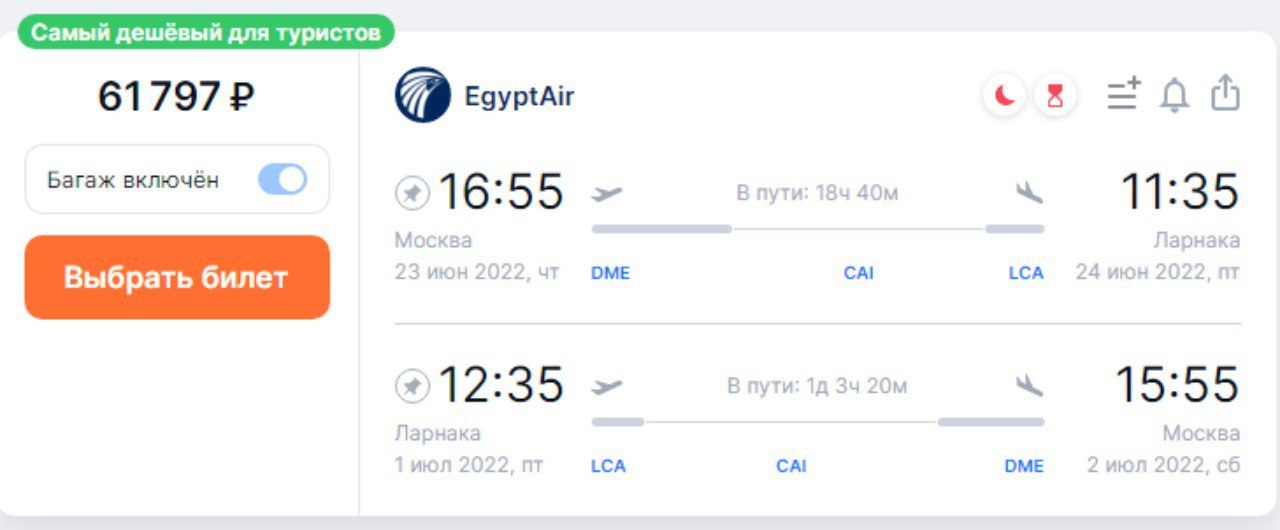Click the 'Самый дешёвый для туристов' badge
The image size is (1280, 530).
(x=206, y=32)
